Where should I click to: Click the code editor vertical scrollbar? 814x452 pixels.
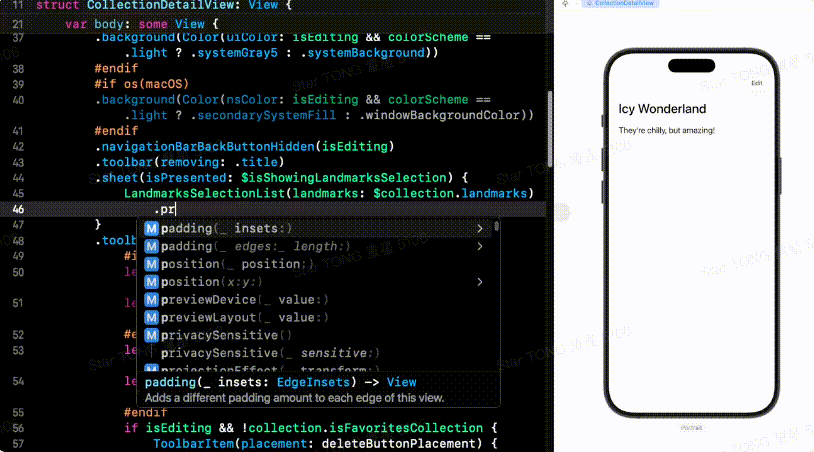(550, 129)
